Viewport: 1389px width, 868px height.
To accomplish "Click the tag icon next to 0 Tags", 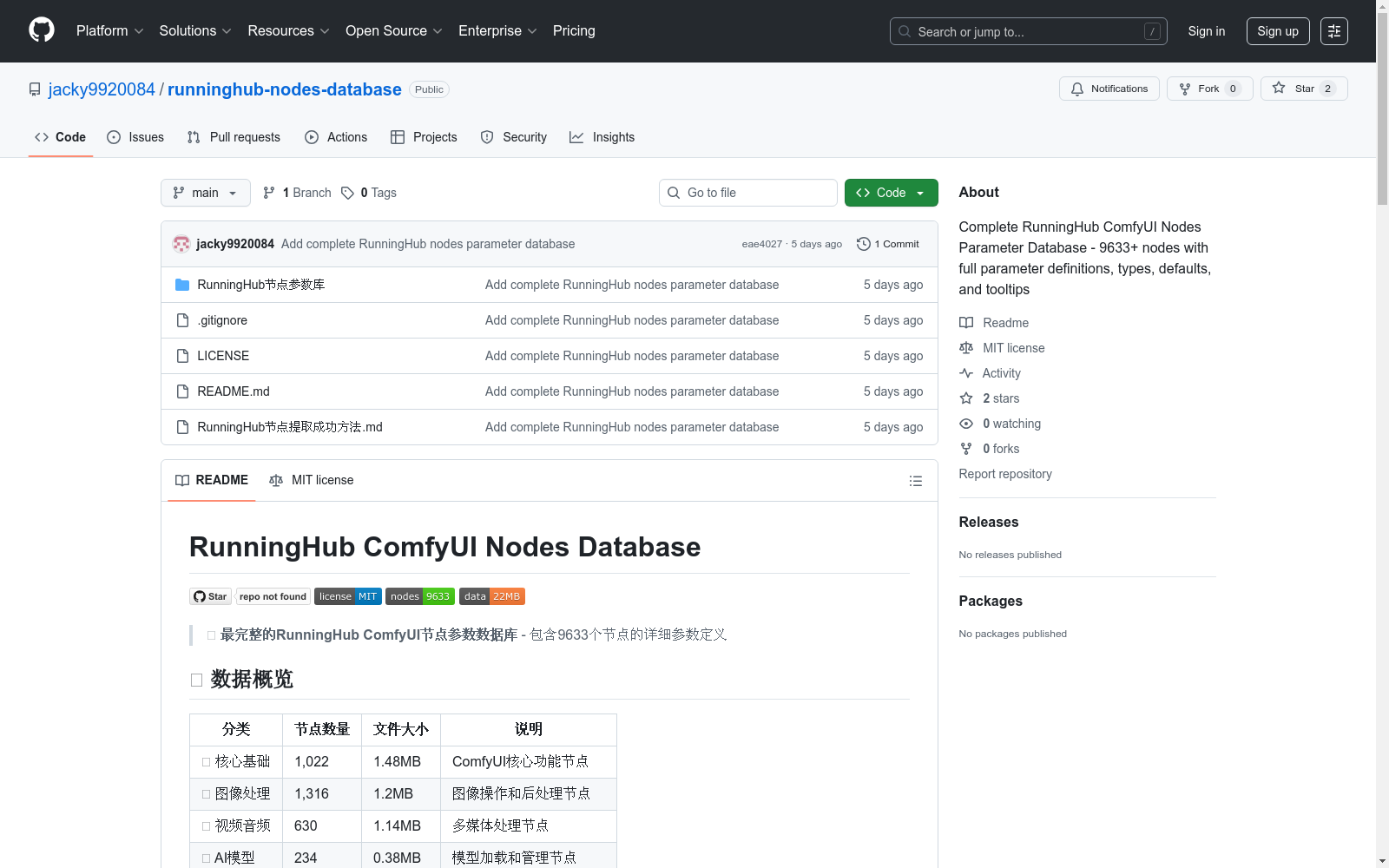I will click(x=347, y=193).
